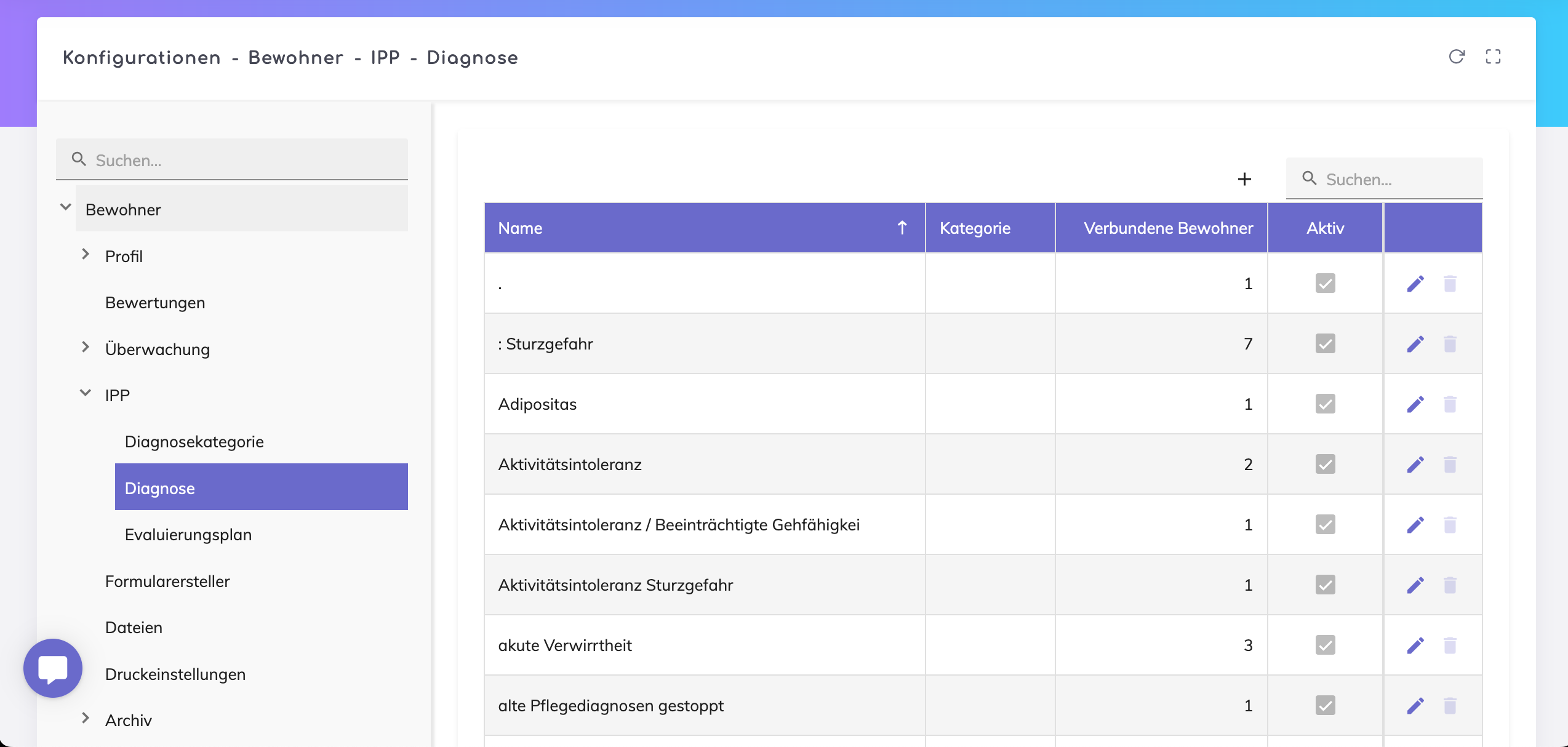Toggle Aktiv for alte Pflegediagnosen gestoppt
The height and width of the screenshot is (747, 1568).
(1325, 706)
